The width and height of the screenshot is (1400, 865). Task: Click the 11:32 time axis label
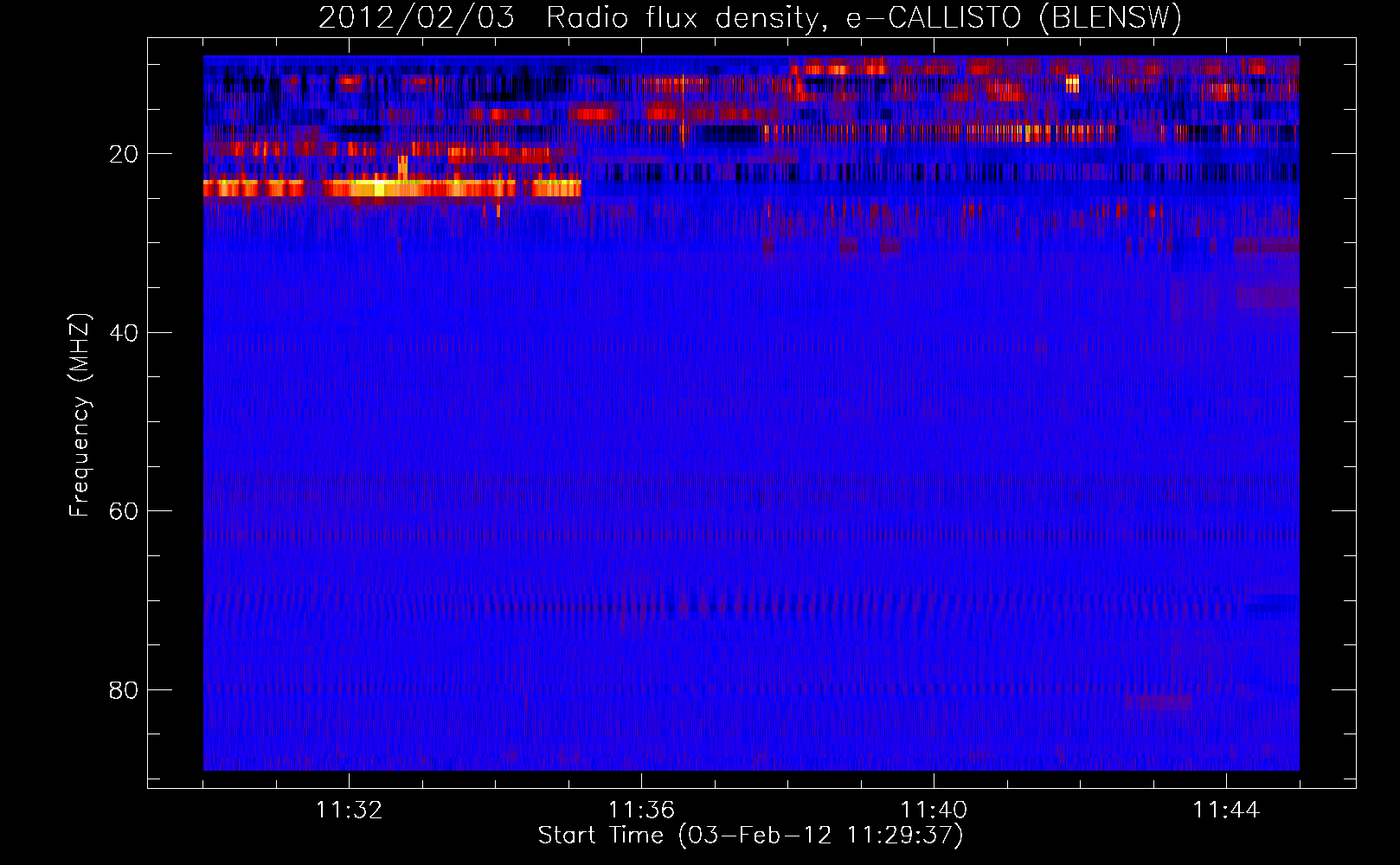[x=349, y=811]
